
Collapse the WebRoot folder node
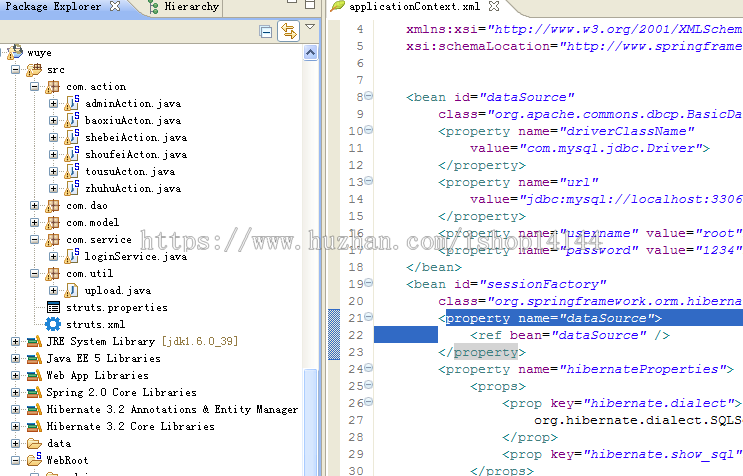tap(16, 460)
